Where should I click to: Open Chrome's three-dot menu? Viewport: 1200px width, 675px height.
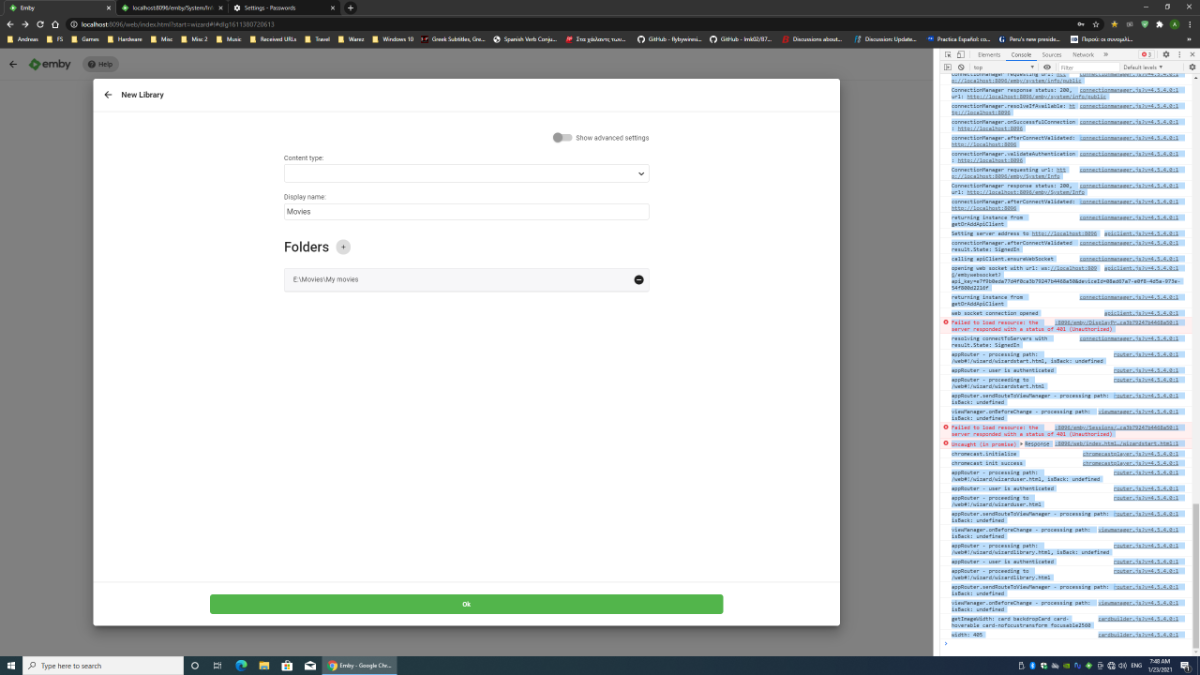tap(1190, 24)
